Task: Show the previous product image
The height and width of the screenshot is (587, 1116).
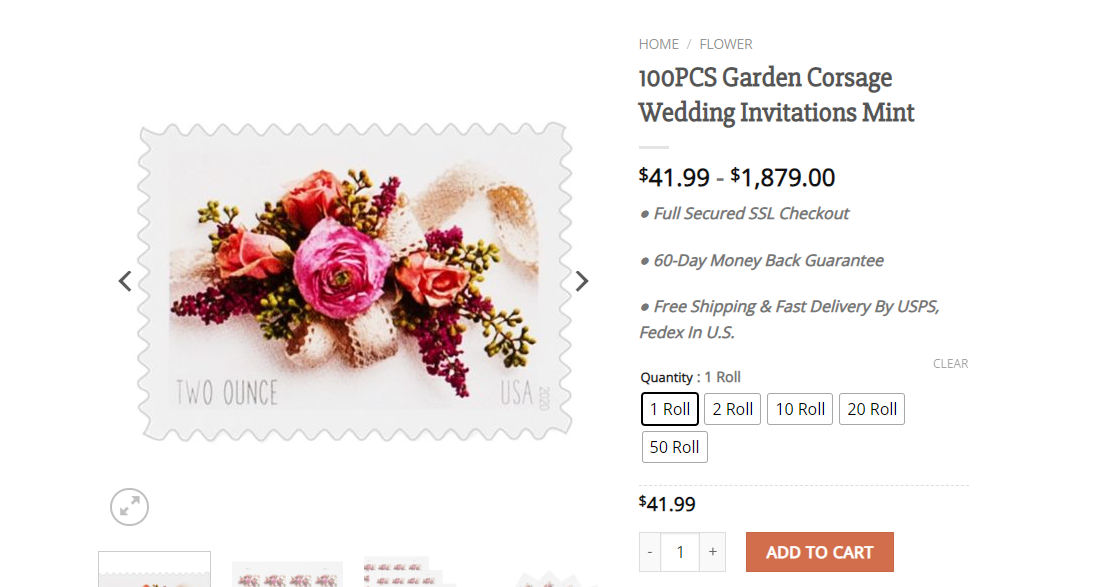Action: 125,281
